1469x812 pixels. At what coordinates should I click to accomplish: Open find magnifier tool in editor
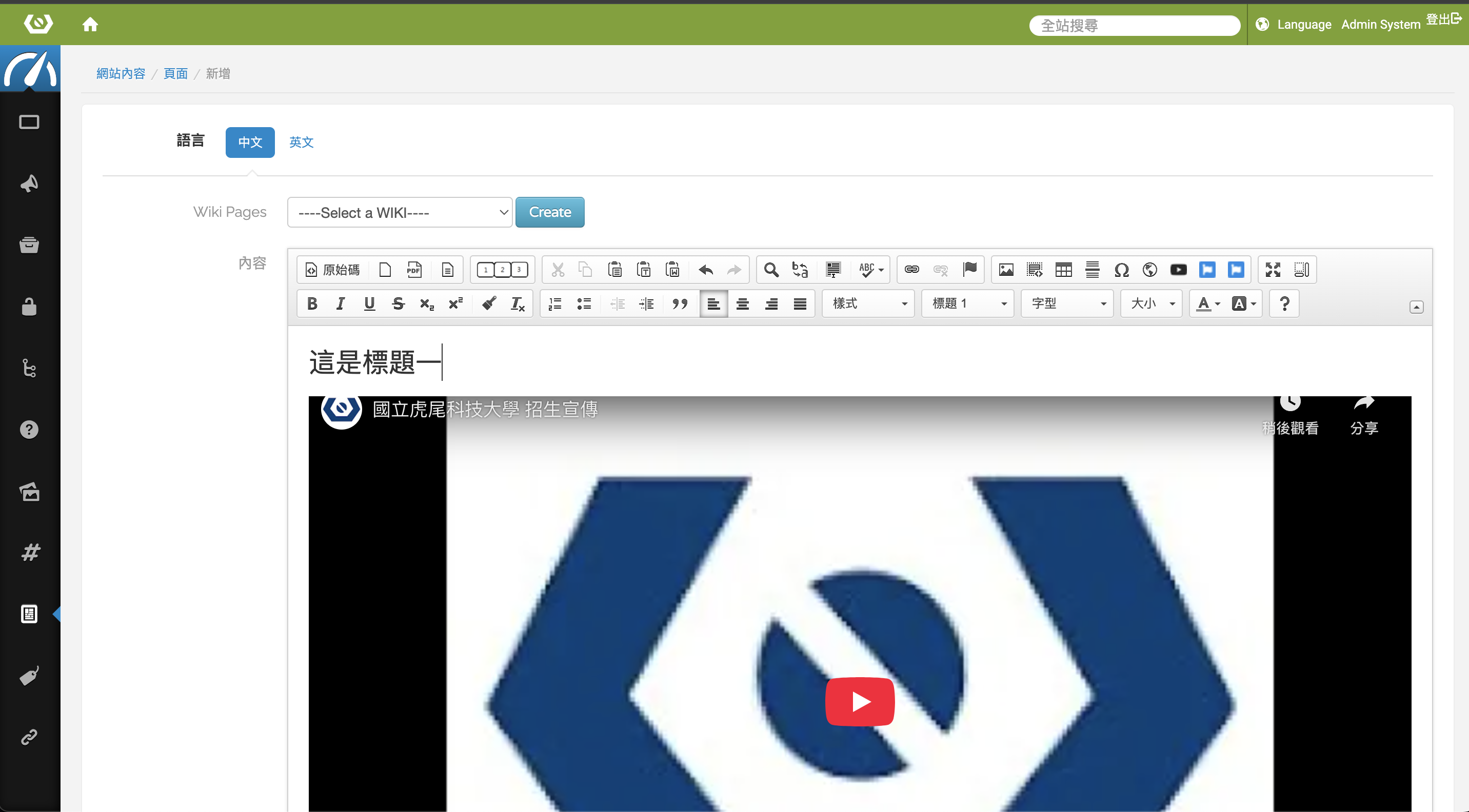(771, 270)
